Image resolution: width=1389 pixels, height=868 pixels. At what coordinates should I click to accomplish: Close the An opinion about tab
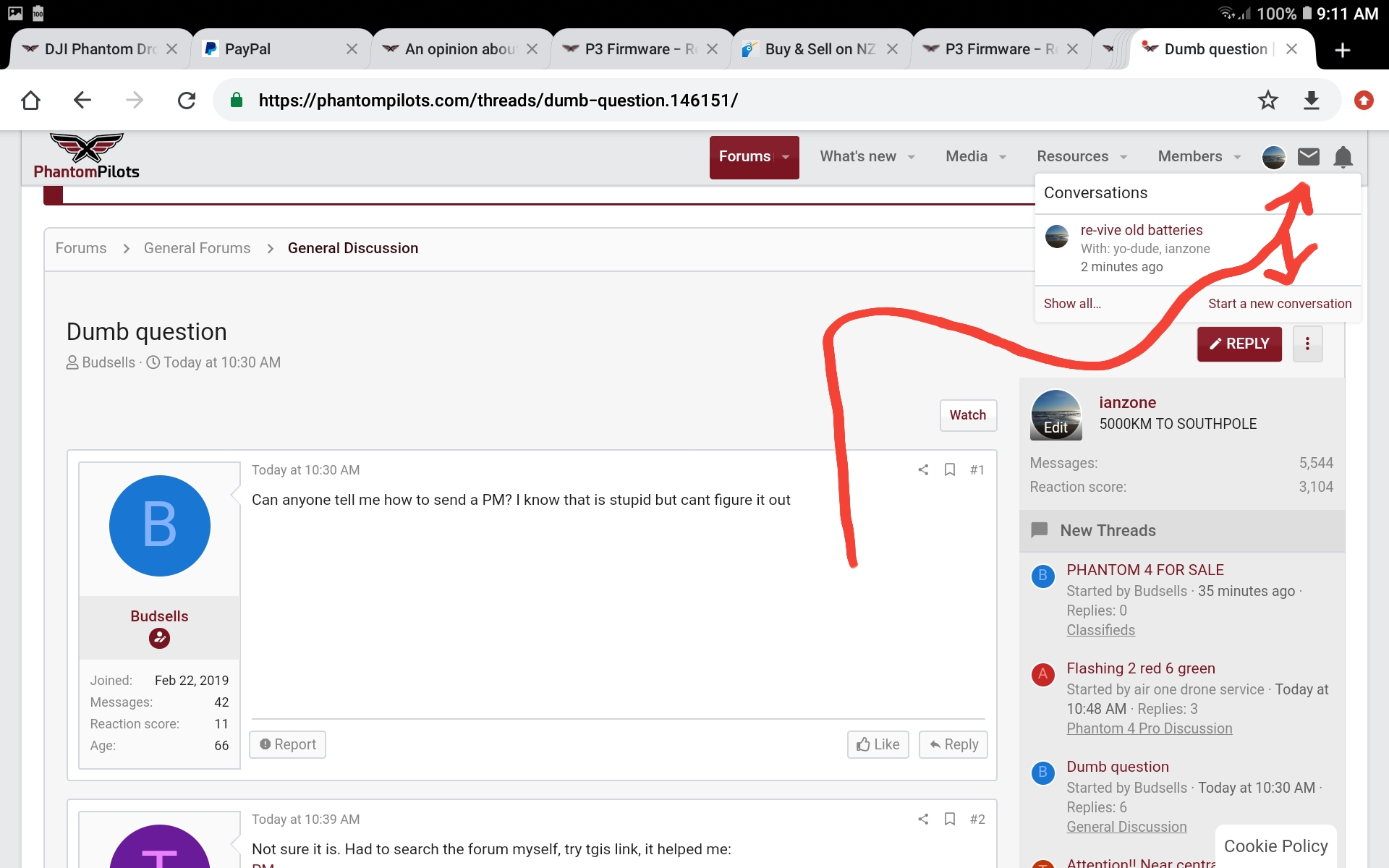[532, 49]
